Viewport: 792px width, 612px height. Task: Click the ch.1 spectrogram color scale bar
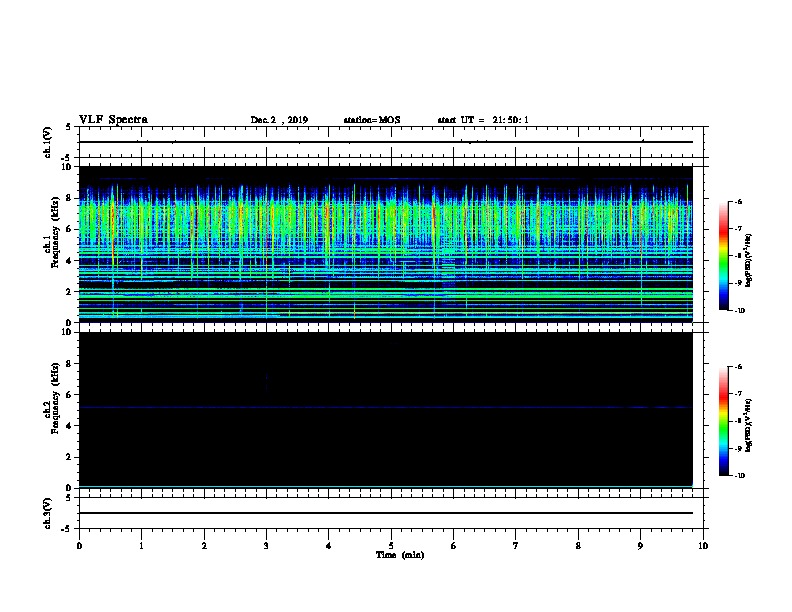click(724, 256)
